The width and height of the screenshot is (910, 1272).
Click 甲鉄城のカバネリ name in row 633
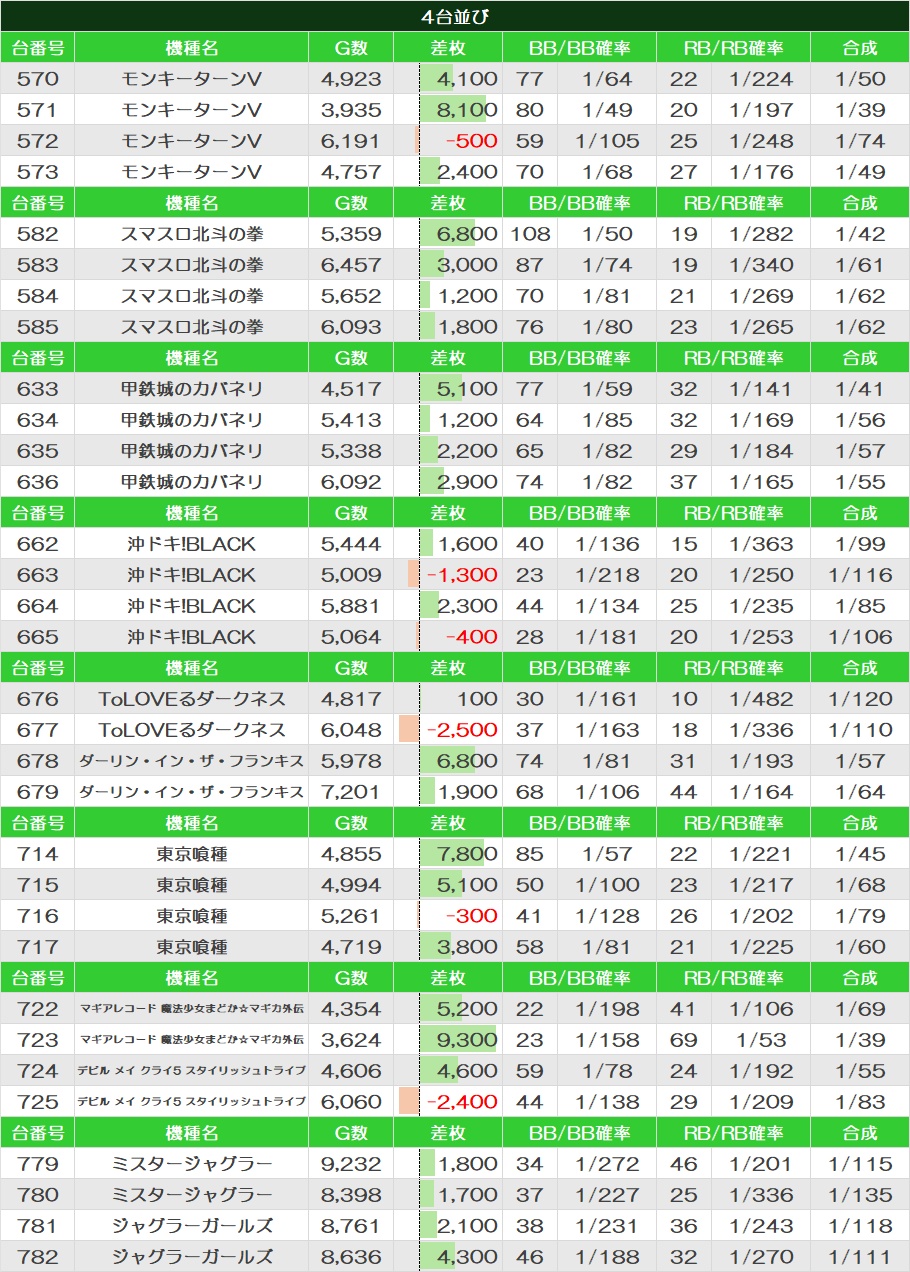[x=192, y=389]
